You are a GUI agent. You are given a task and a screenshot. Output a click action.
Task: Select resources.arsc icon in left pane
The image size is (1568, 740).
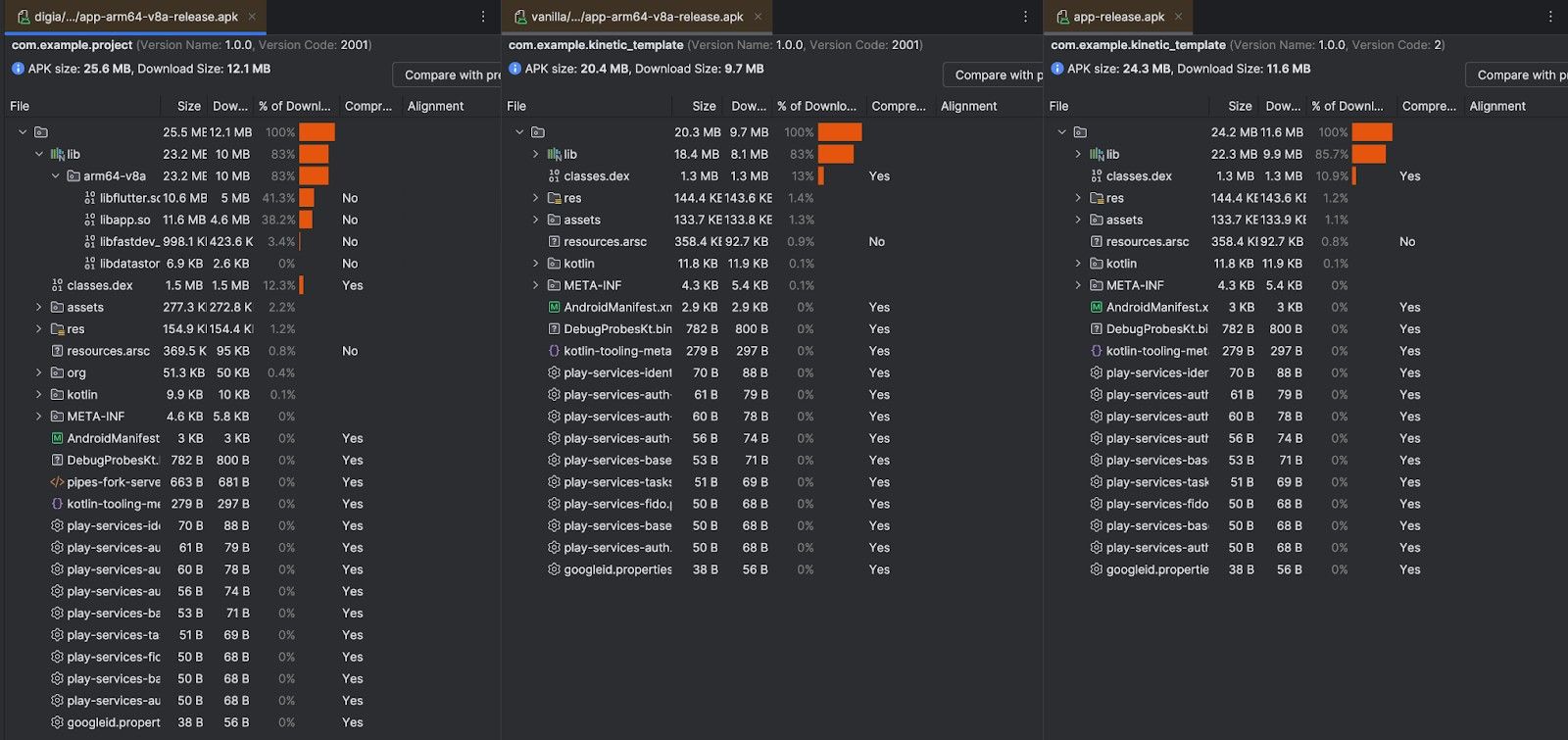coord(57,351)
